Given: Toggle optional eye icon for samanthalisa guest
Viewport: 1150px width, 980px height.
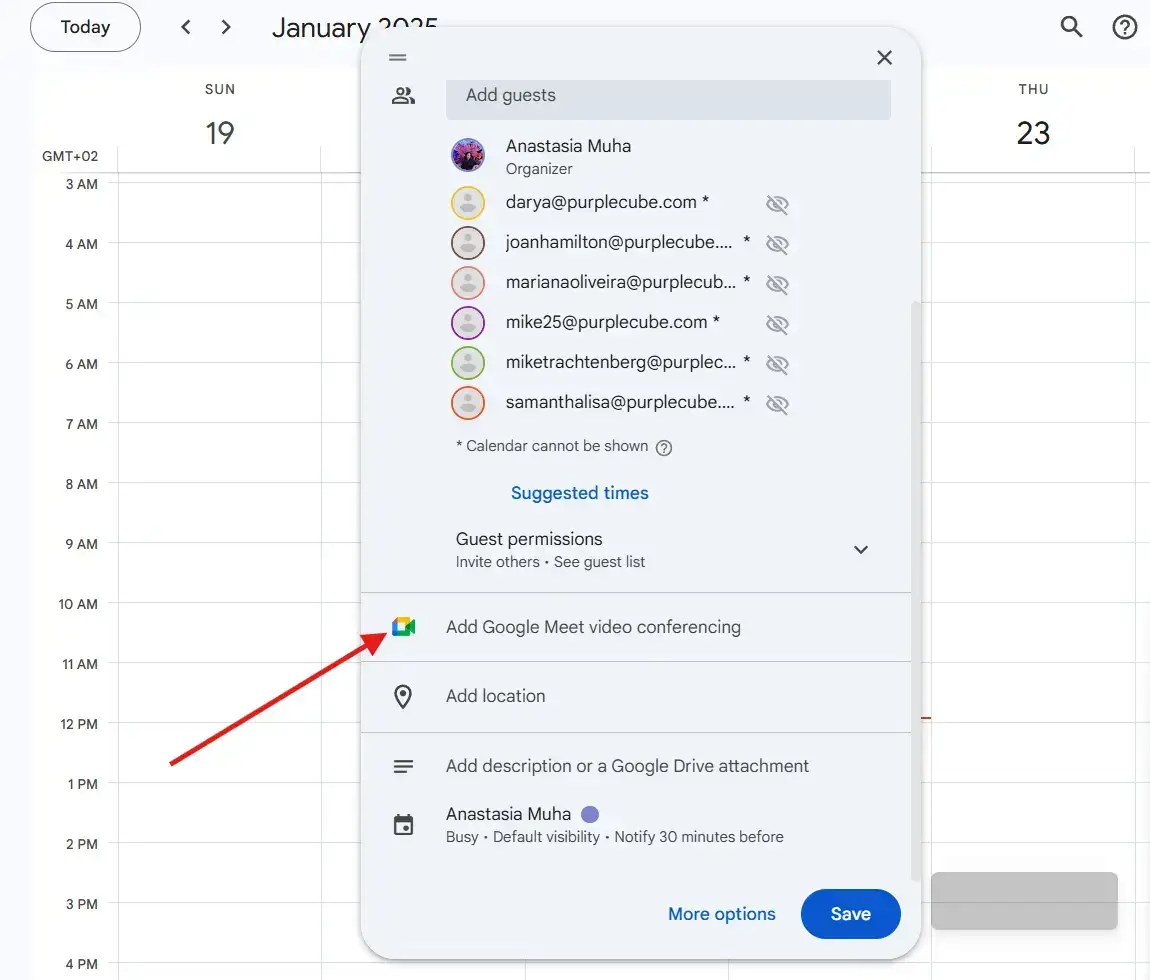Looking at the screenshot, I should (x=777, y=403).
